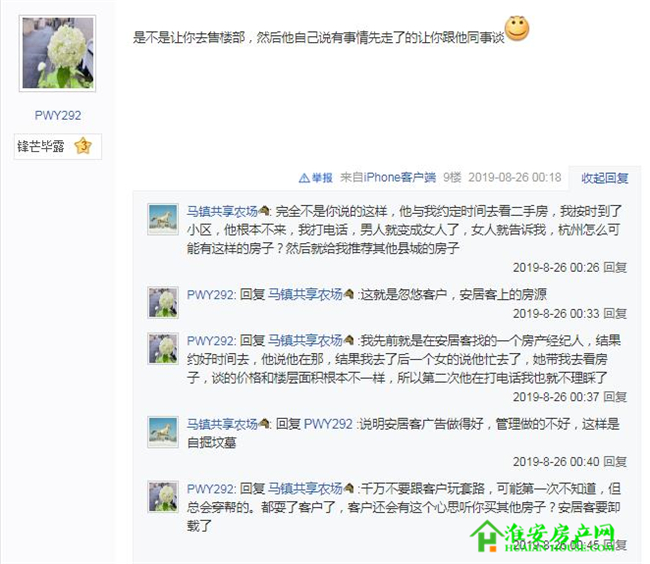This screenshot has width=650, height=564.
Task: Open the PWY292 mention in the 00:40 reply
Action: (x=328, y=424)
